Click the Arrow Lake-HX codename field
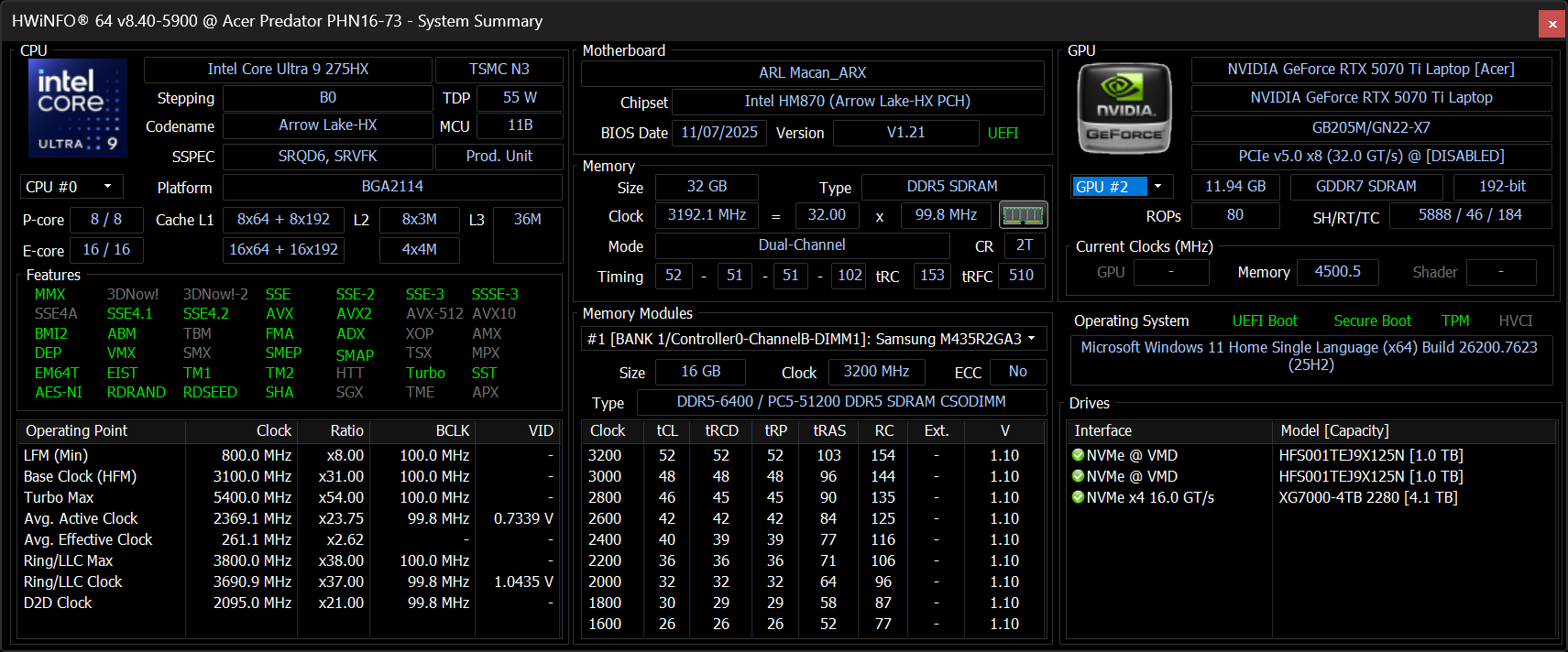Screen dimensions: 1568x652 pos(327,125)
